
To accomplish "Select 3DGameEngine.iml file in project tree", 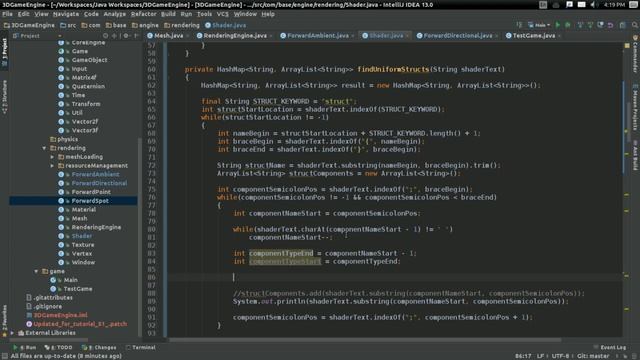I will coord(60,316).
